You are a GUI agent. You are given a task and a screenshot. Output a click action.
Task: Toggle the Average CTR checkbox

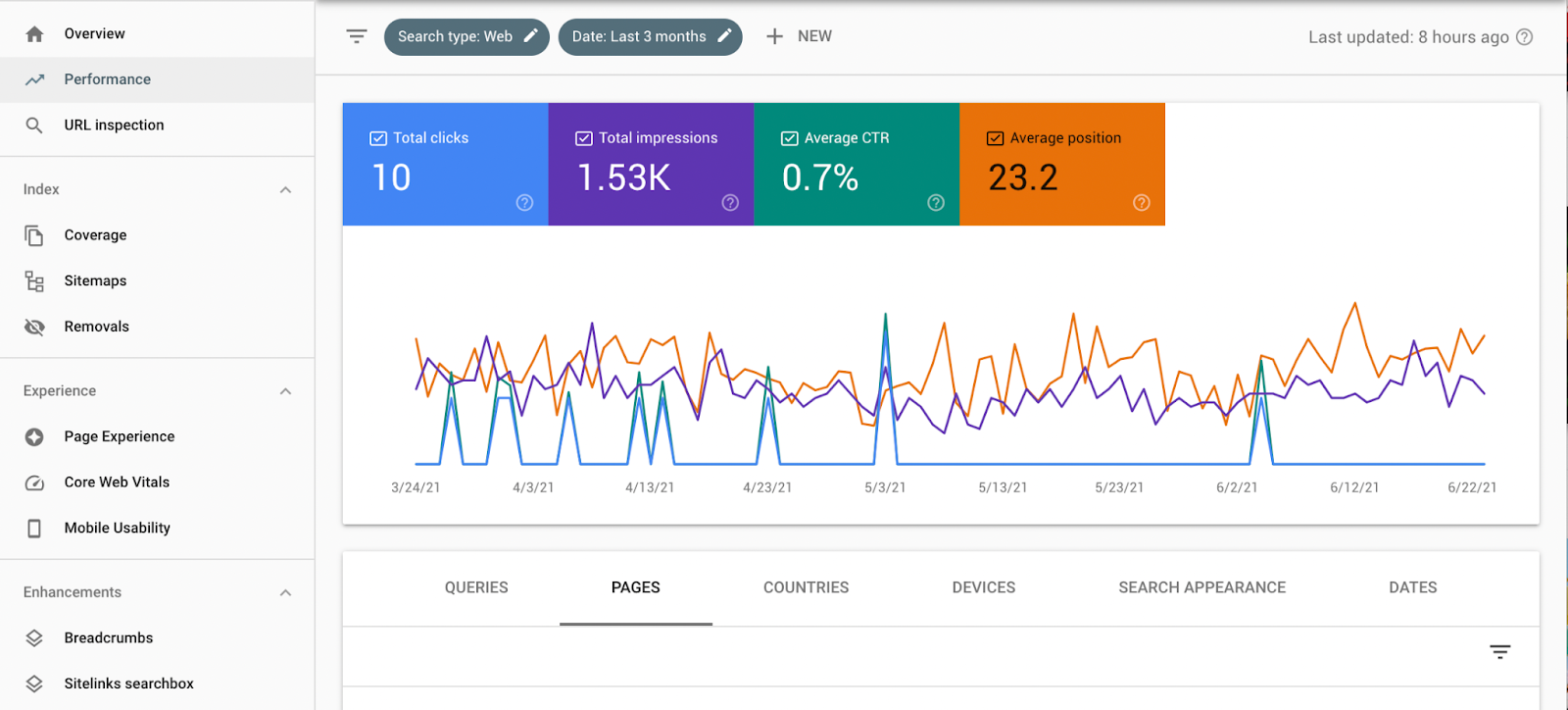point(790,138)
